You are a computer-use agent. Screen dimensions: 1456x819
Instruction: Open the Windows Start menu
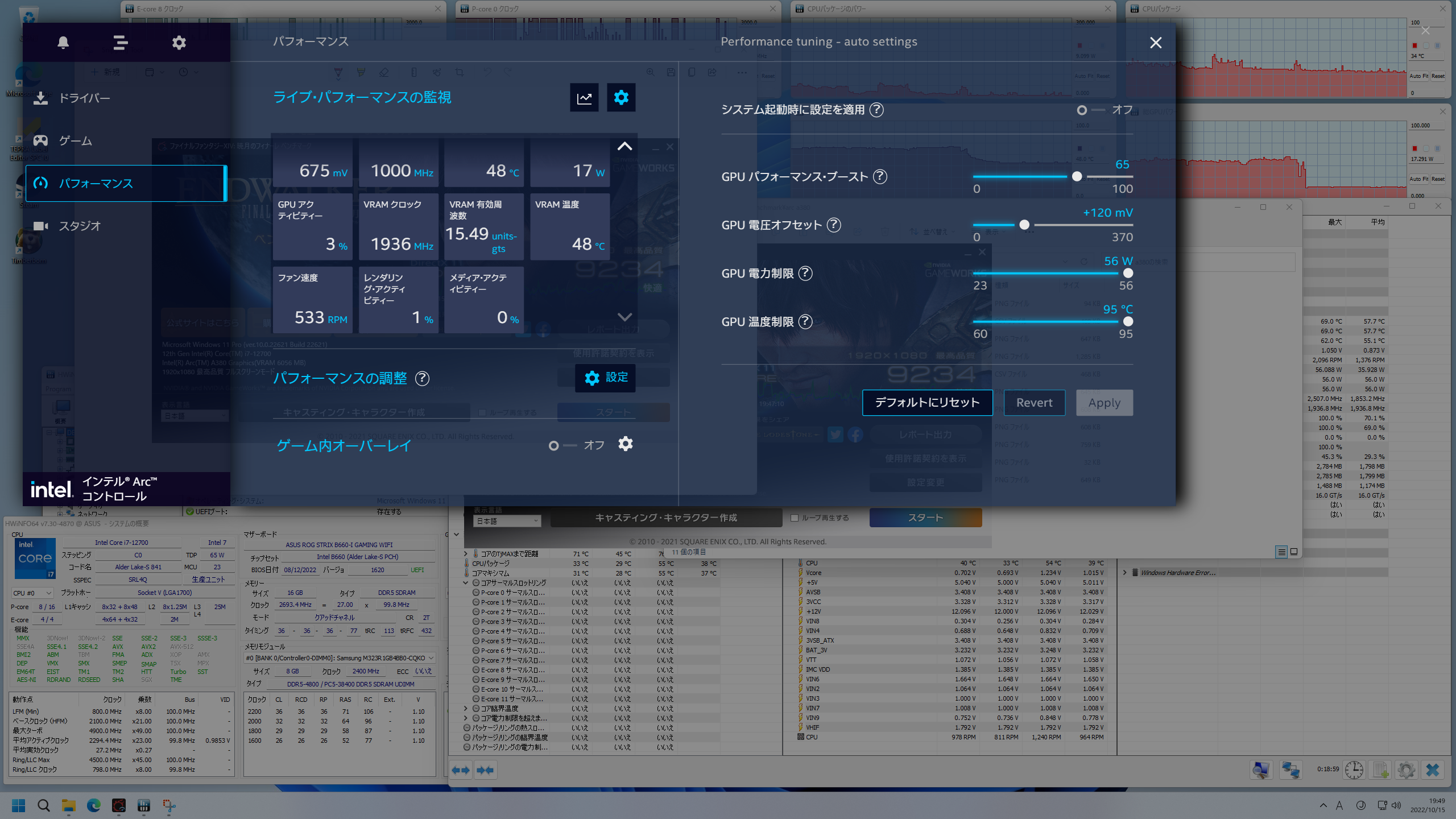[19, 805]
